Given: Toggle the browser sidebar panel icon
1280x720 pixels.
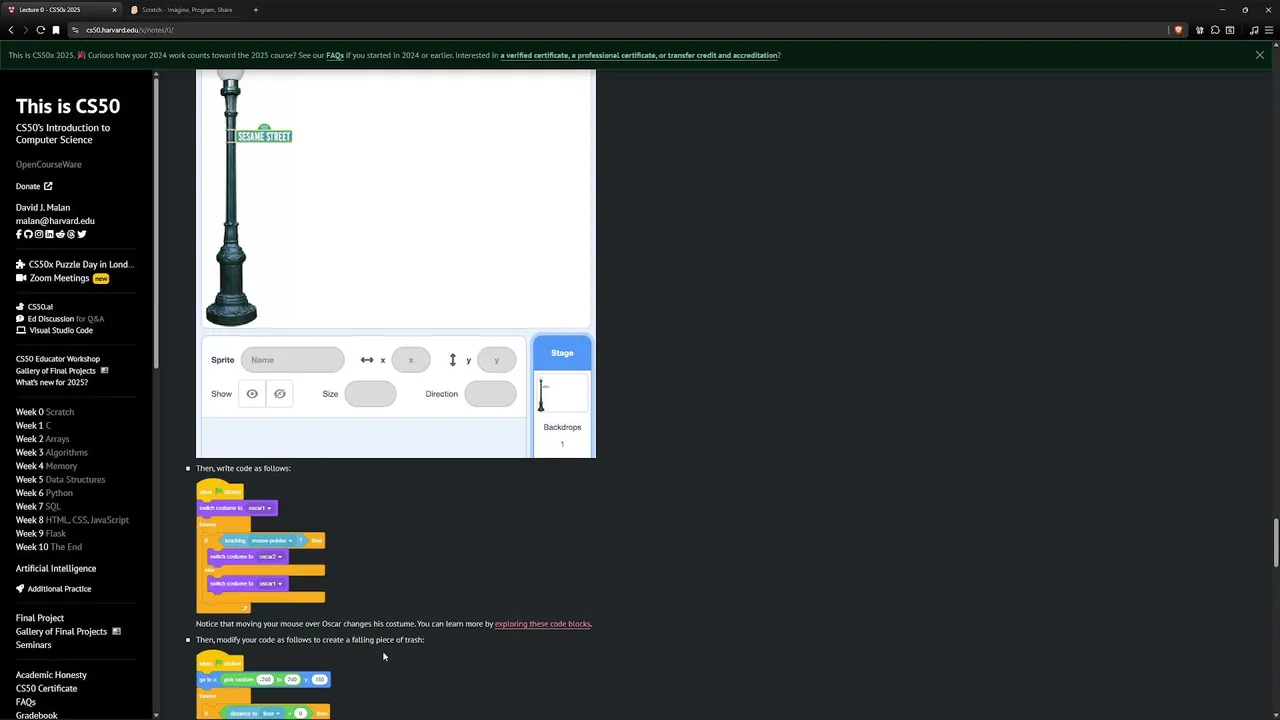Looking at the screenshot, I should [x=1230, y=30].
